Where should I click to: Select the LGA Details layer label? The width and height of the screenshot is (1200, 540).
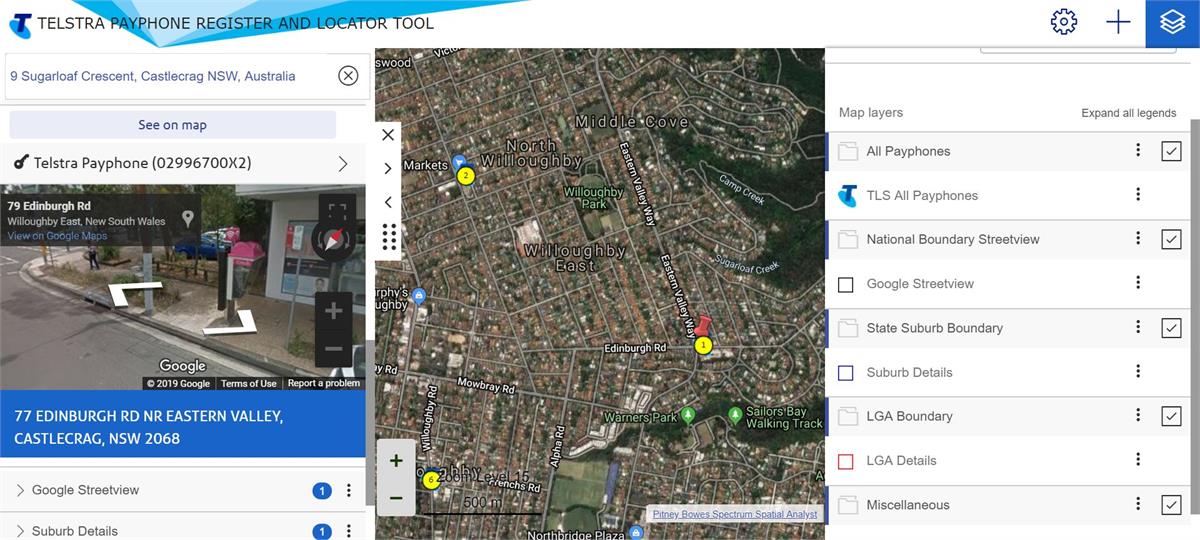click(x=901, y=461)
